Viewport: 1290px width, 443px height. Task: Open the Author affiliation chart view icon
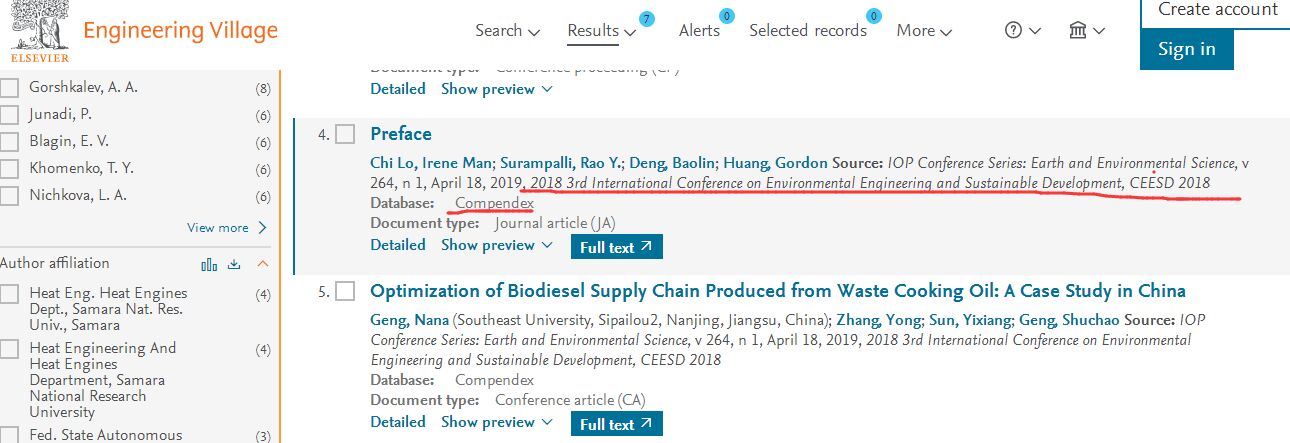click(209, 264)
